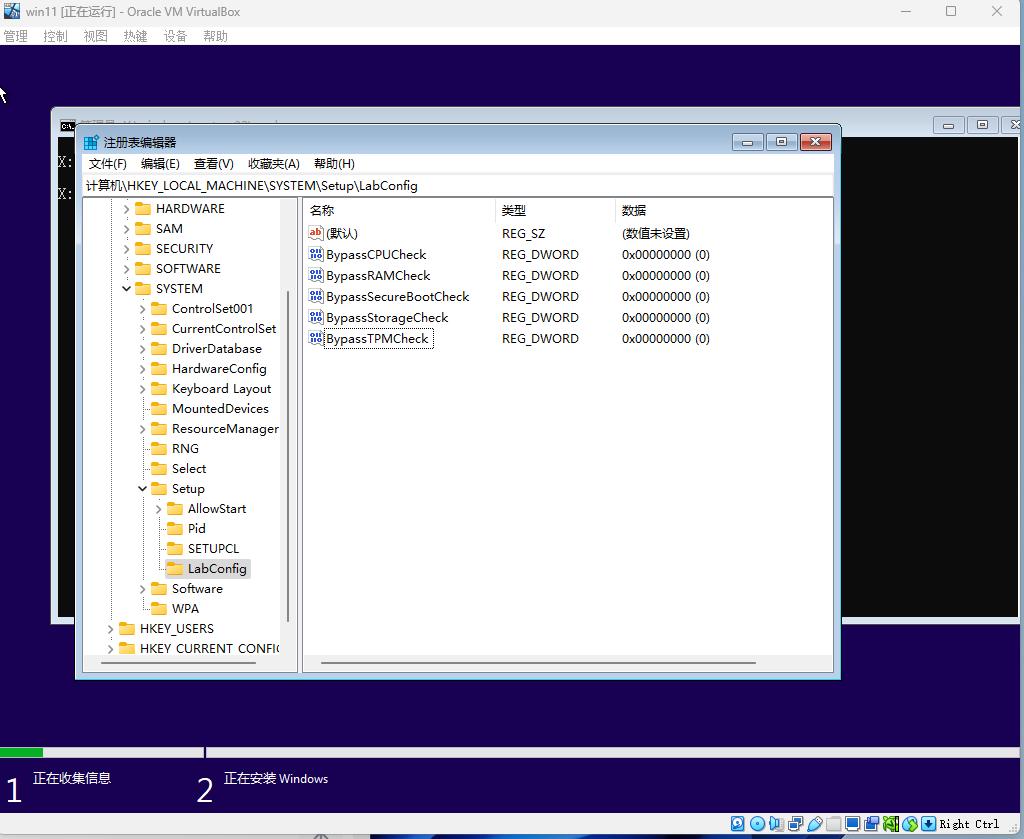The width and height of the screenshot is (1024, 839).
Task: Open the 收藏夹(A) favorites menu
Action: pyautogui.click(x=273, y=164)
